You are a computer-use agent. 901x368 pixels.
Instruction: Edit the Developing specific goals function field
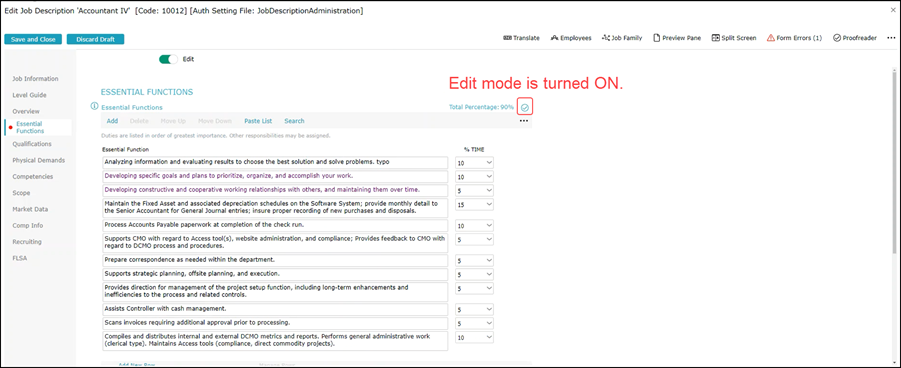(x=275, y=177)
